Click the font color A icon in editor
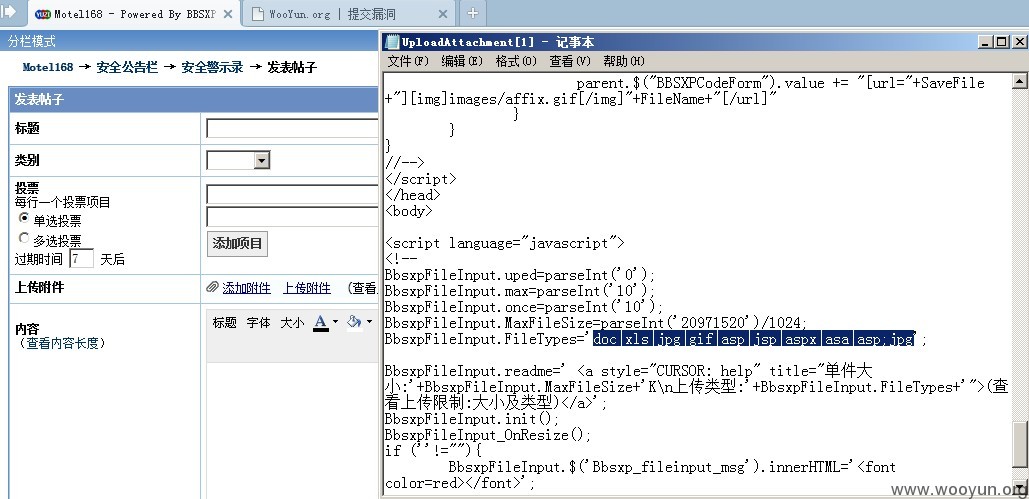 [x=321, y=322]
